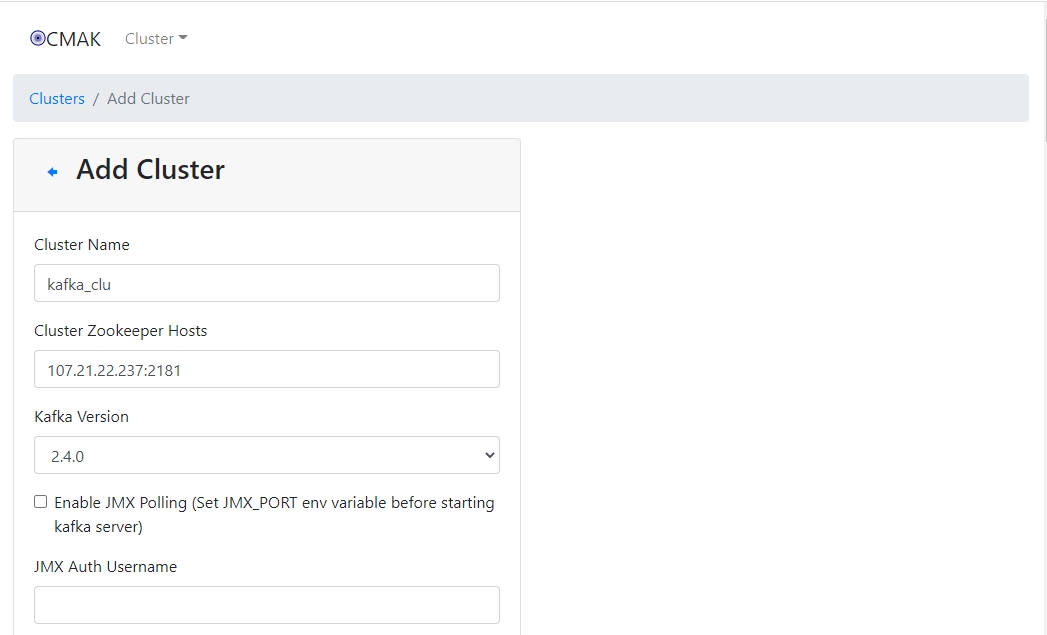1047x635 pixels.
Task: Focus the Cluster Name input field
Action: [x=266, y=283]
